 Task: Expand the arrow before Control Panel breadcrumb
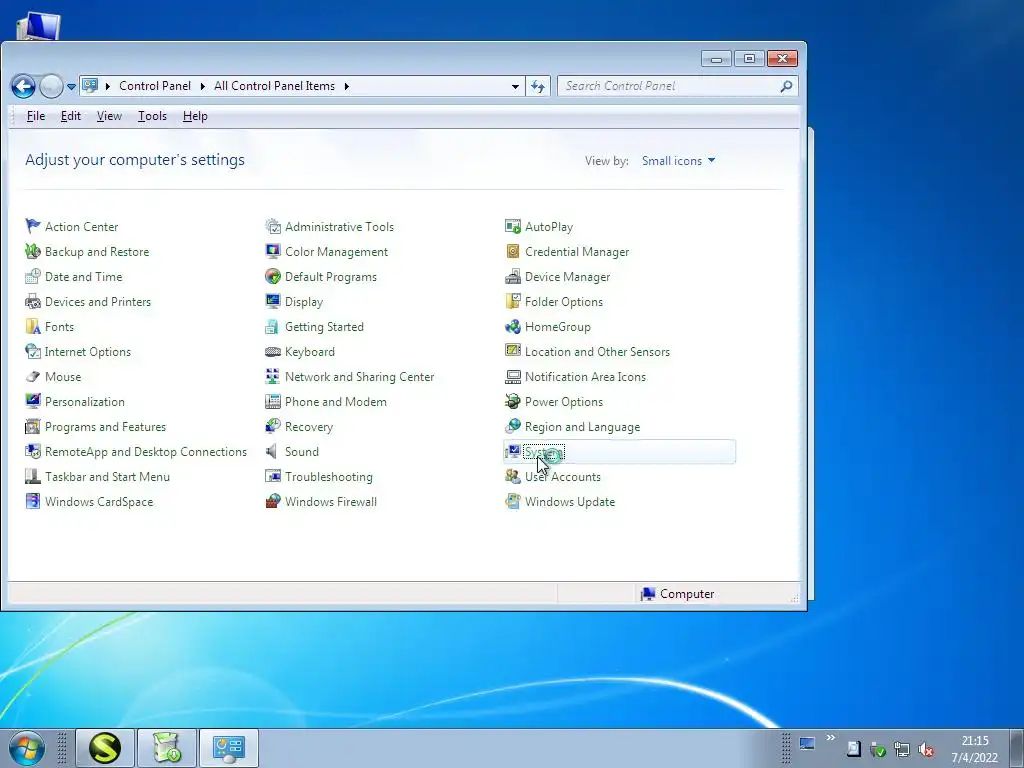(108, 86)
